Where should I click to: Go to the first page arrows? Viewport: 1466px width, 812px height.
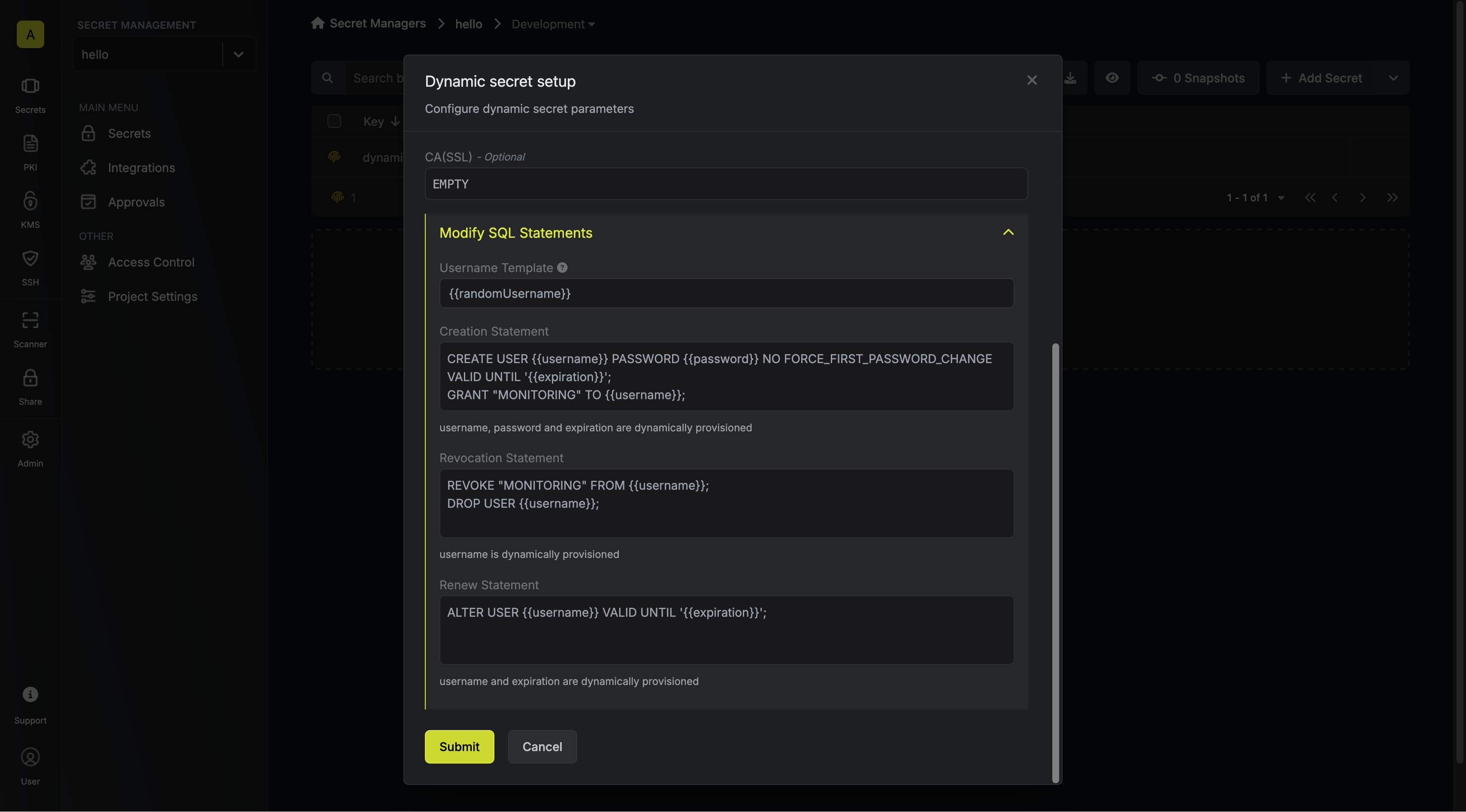point(1310,197)
